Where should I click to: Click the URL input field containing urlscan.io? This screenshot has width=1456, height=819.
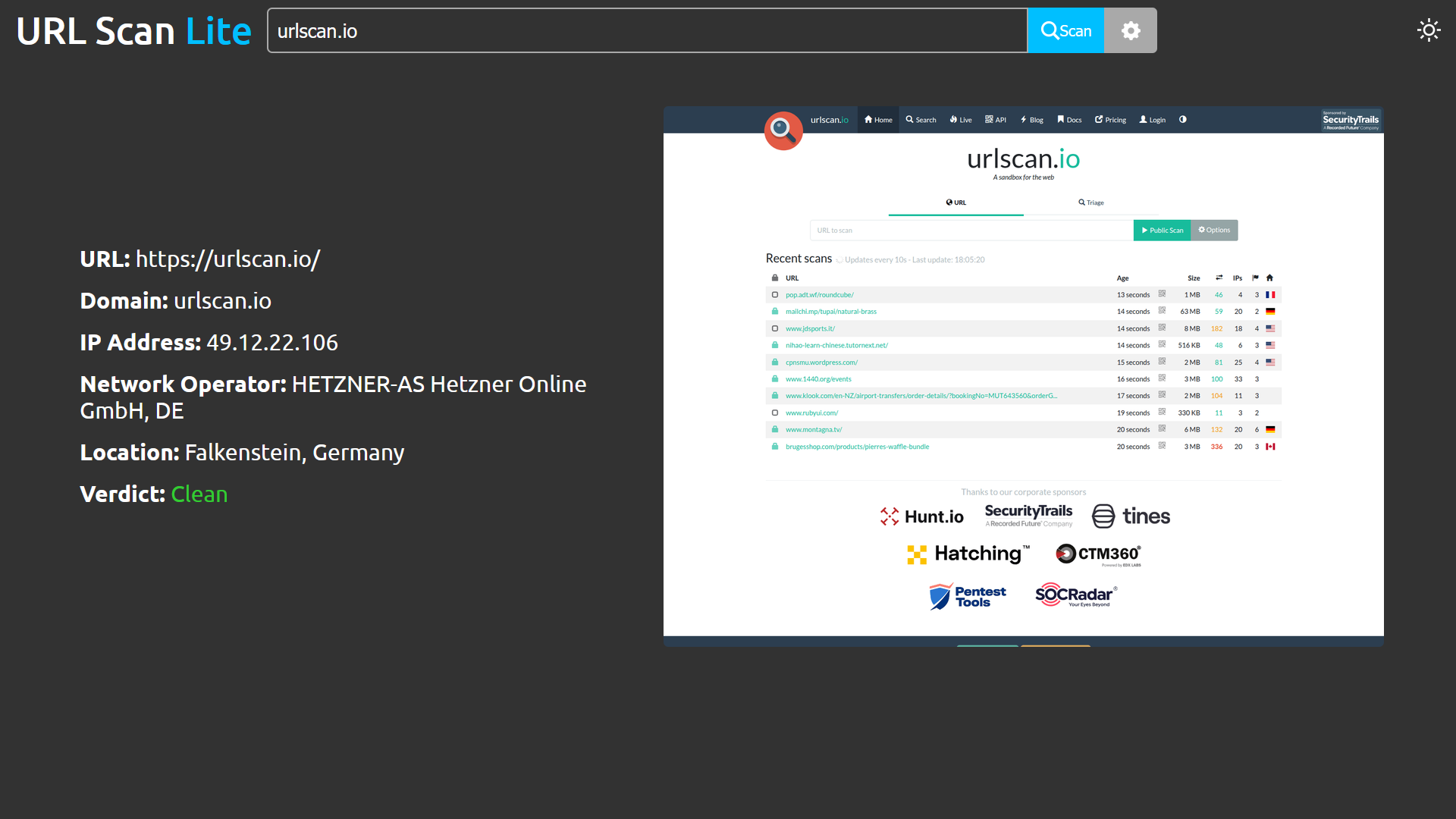pos(647,30)
